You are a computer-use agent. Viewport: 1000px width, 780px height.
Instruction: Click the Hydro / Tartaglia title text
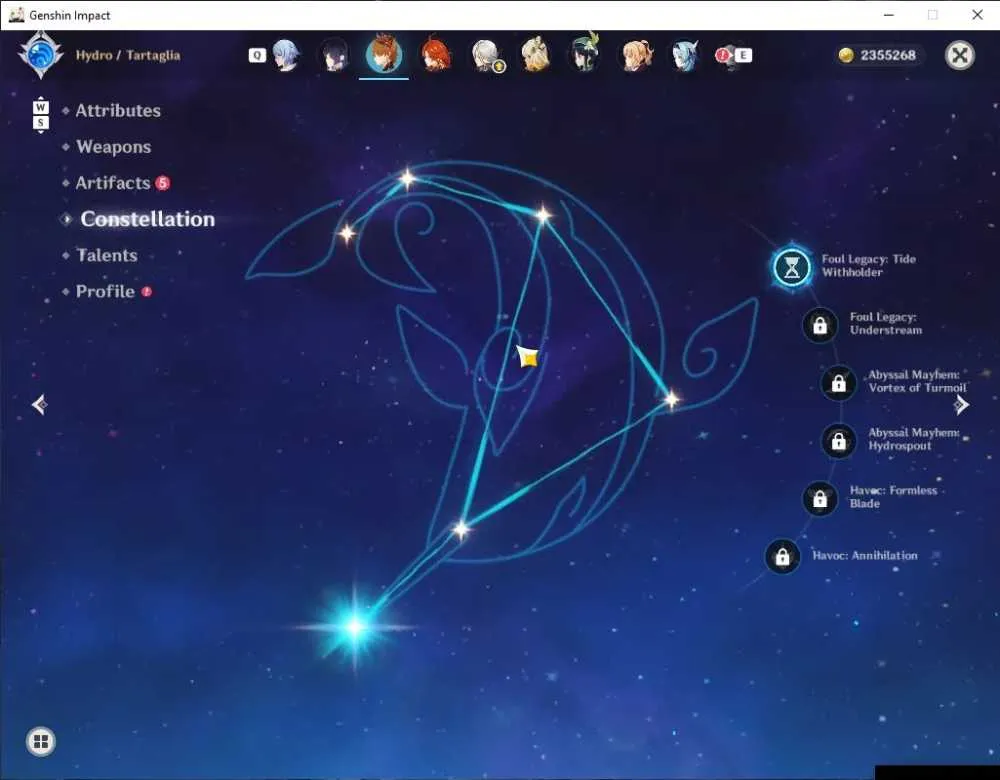(128, 55)
